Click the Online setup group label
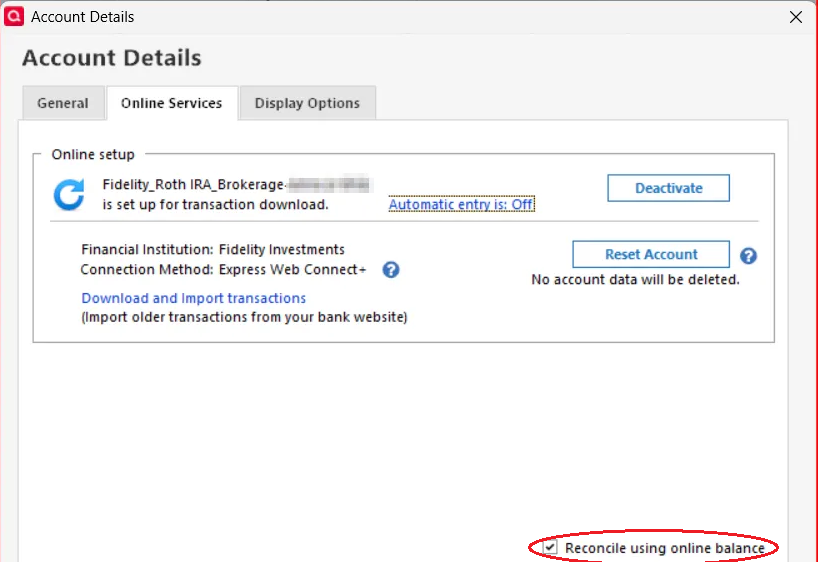This screenshot has height=562, width=818. (93, 154)
